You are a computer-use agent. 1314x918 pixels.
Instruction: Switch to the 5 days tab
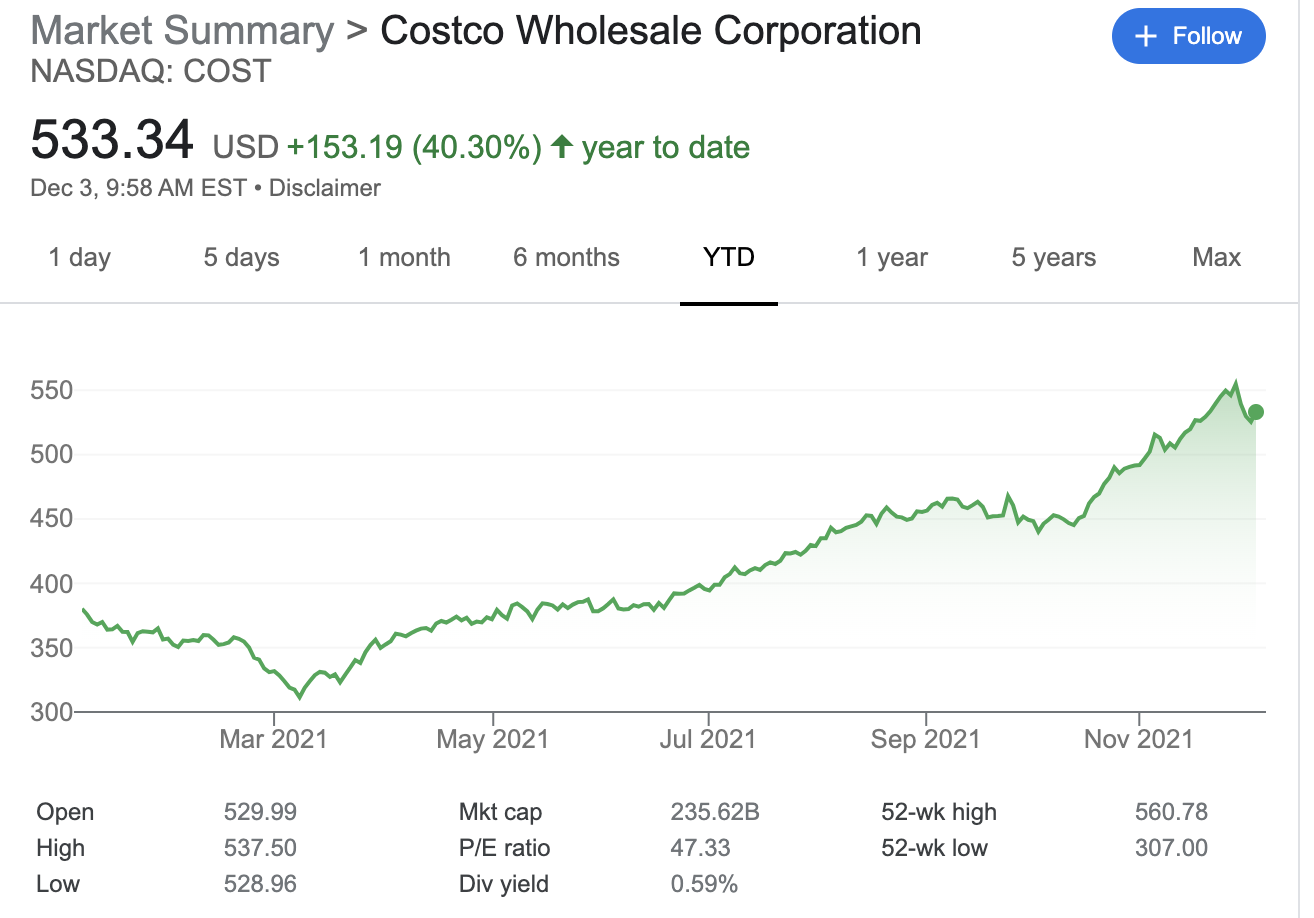[x=242, y=257]
